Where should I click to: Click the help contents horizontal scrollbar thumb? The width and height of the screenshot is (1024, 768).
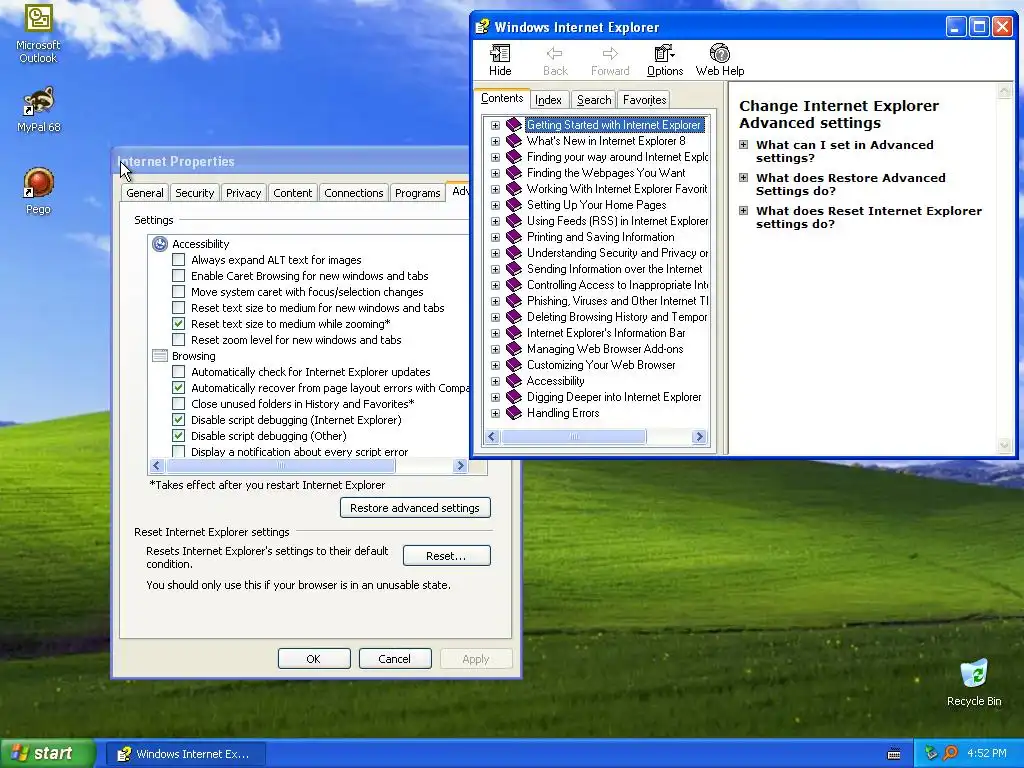(x=574, y=436)
